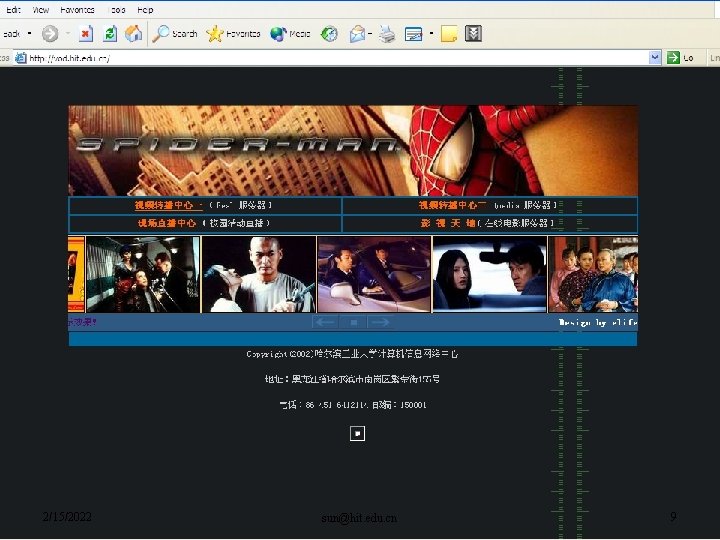Viewport: 720px width, 540px height.
Task: Click the grey download arrows toolbar icon
Action: click(473, 33)
